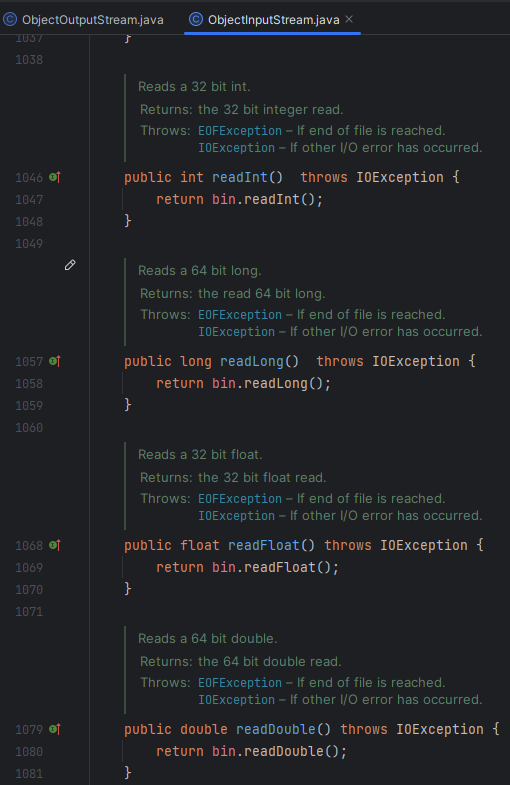Click 'return bin.readDouble();' statement
The height and width of the screenshot is (785, 510).
tap(251, 751)
